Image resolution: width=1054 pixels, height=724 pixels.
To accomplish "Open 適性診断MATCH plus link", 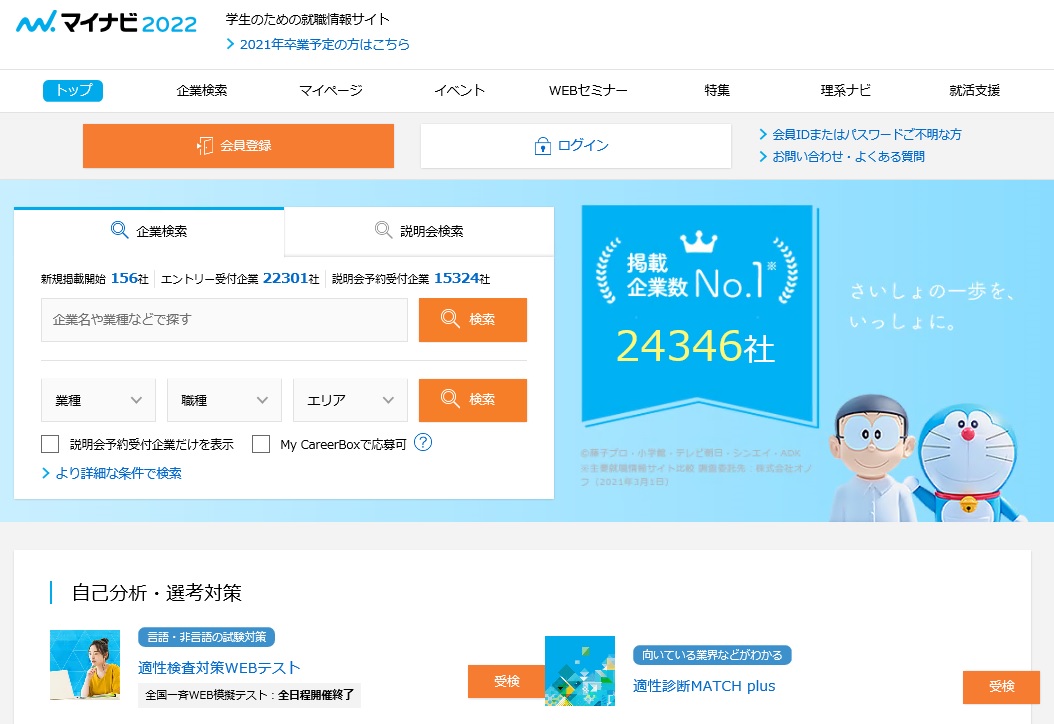I will pos(704,686).
